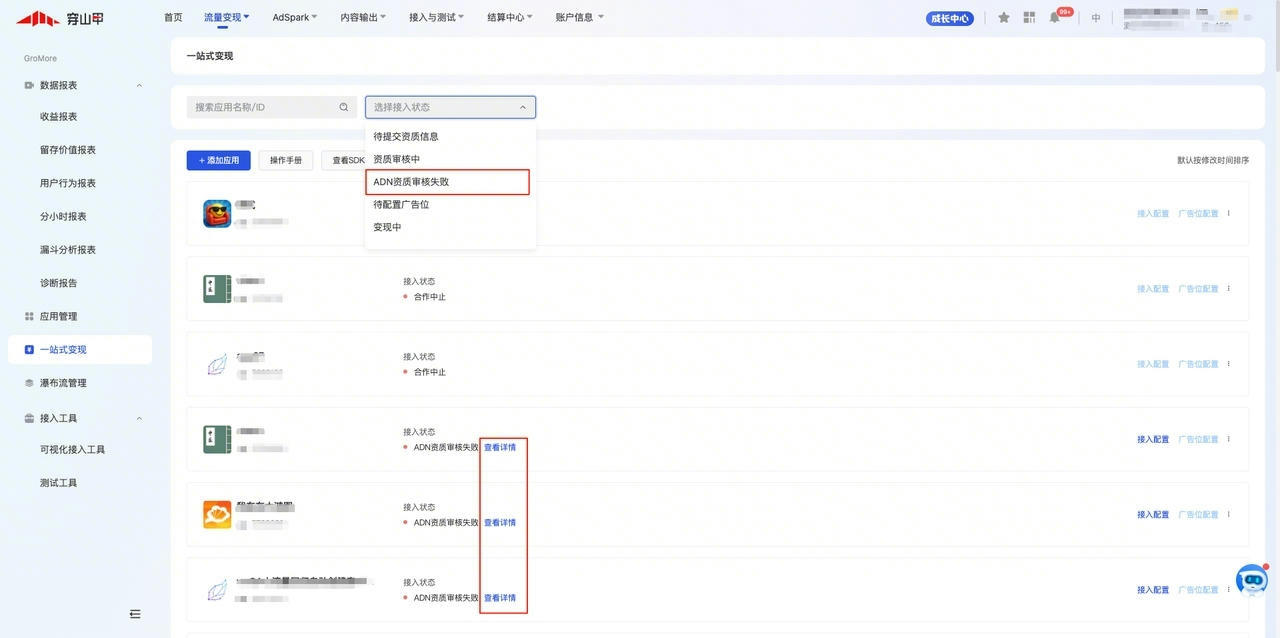Open more options for the first app row
Image resolution: width=1280 pixels, height=638 pixels.
(x=1229, y=213)
